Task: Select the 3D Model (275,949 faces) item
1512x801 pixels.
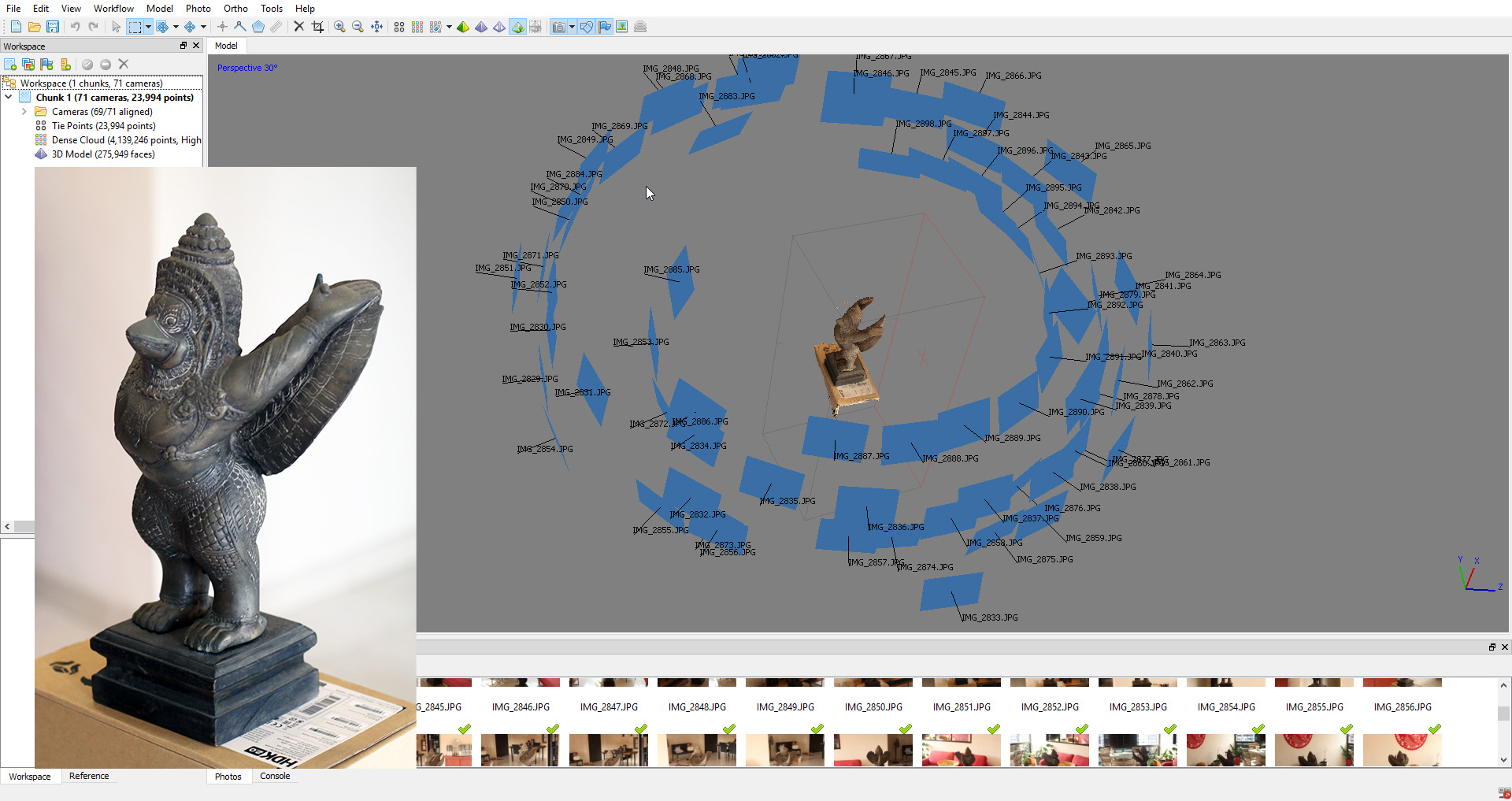Action: point(103,154)
